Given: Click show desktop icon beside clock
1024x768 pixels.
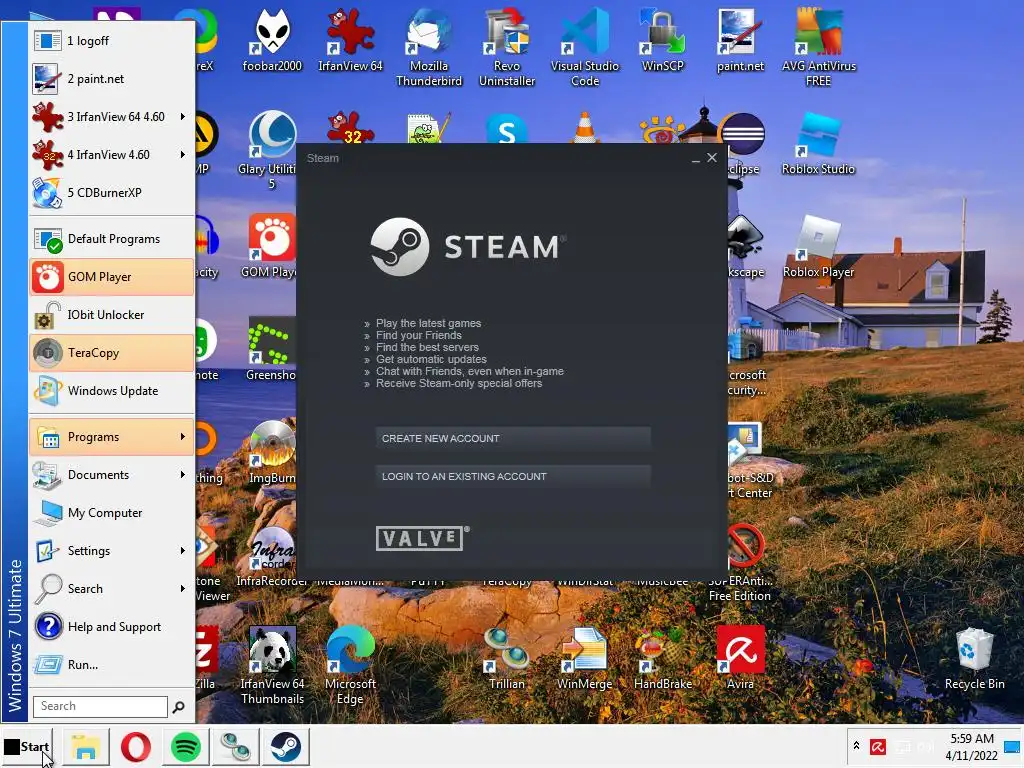Looking at the screenshot, I should click(x=1012, y=746).
